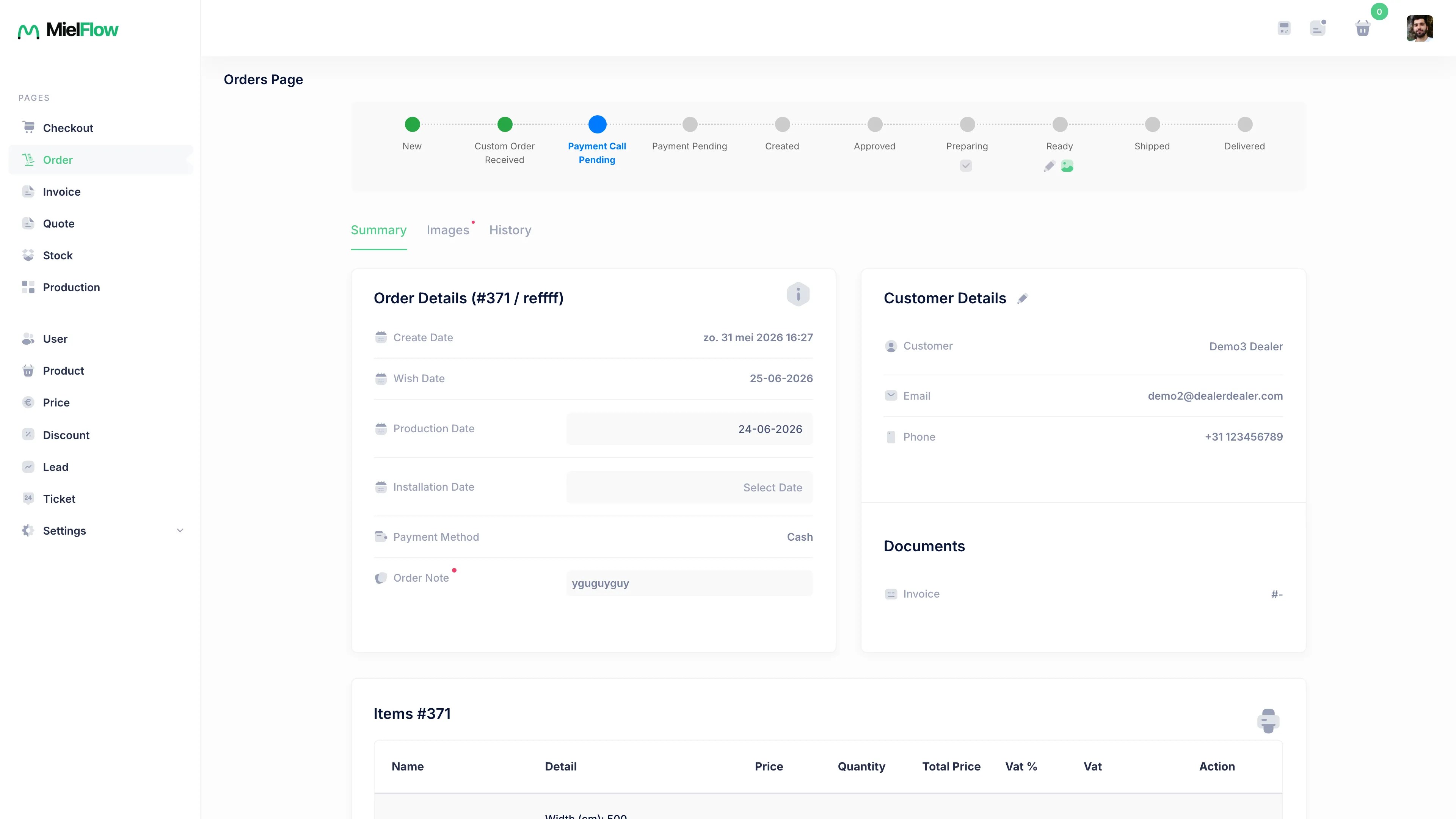Select the Payment Pending status circle
The width and height of the screenshot is (1456, 819).
point(690,124)
